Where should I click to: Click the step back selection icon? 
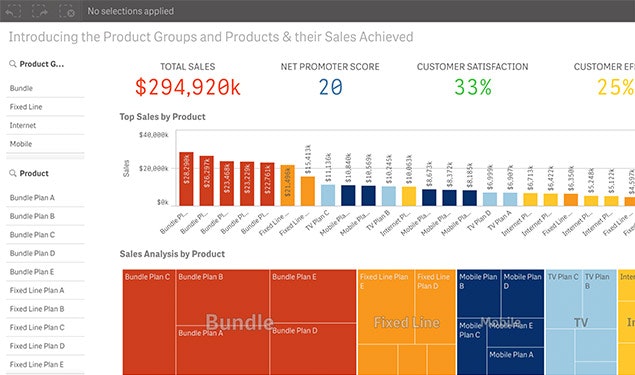pos(13,11)
